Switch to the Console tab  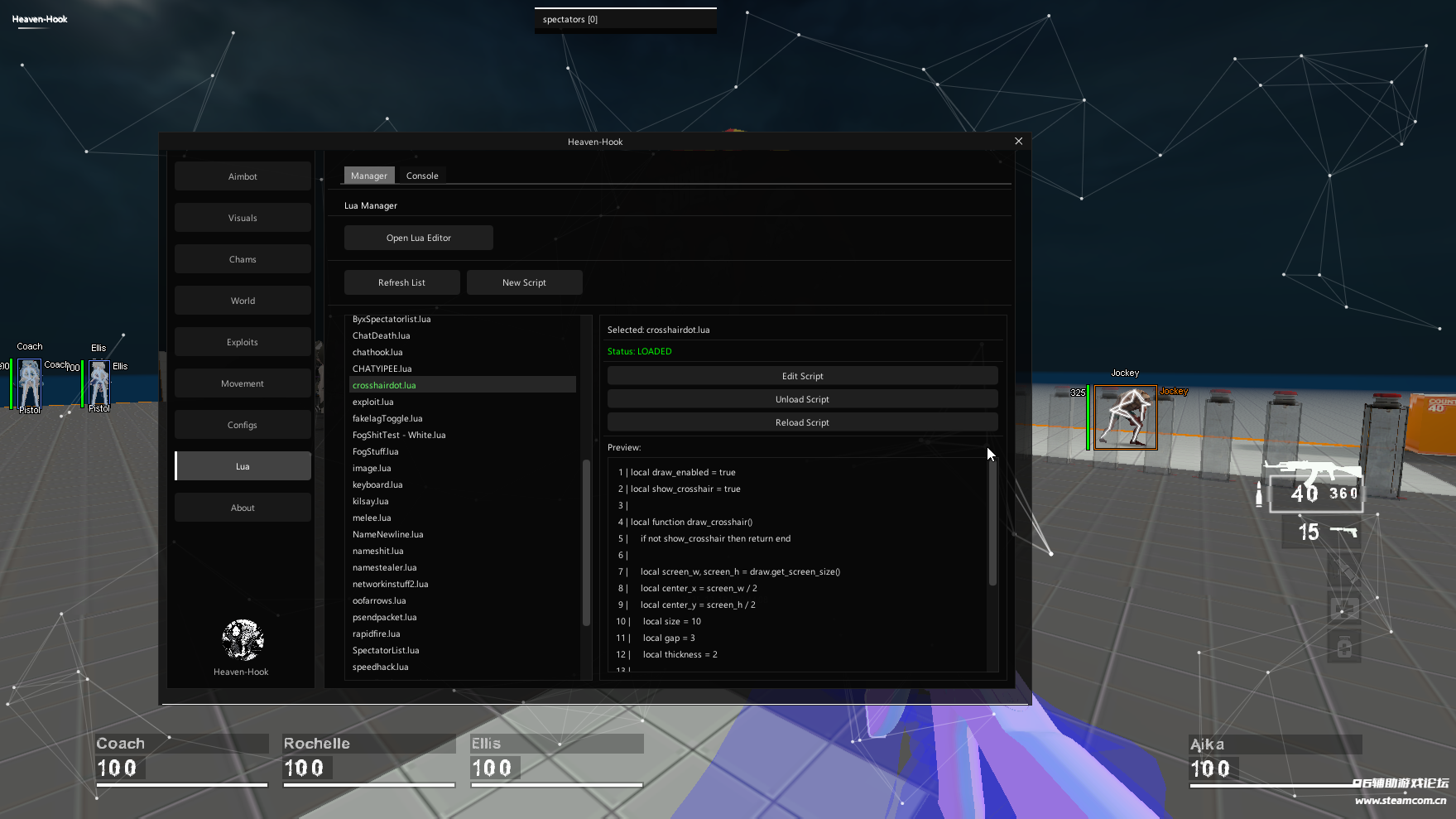422,176
